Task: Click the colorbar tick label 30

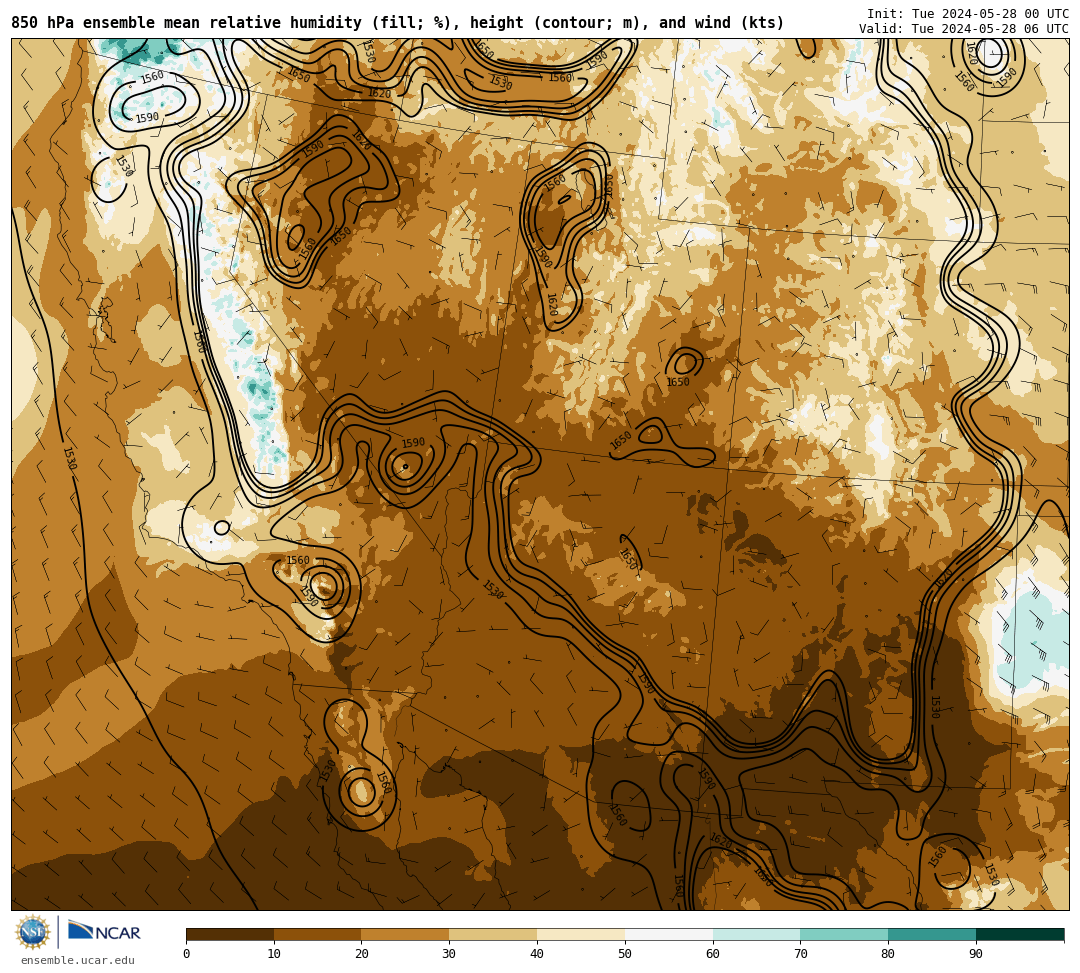Action: (449, 954)
